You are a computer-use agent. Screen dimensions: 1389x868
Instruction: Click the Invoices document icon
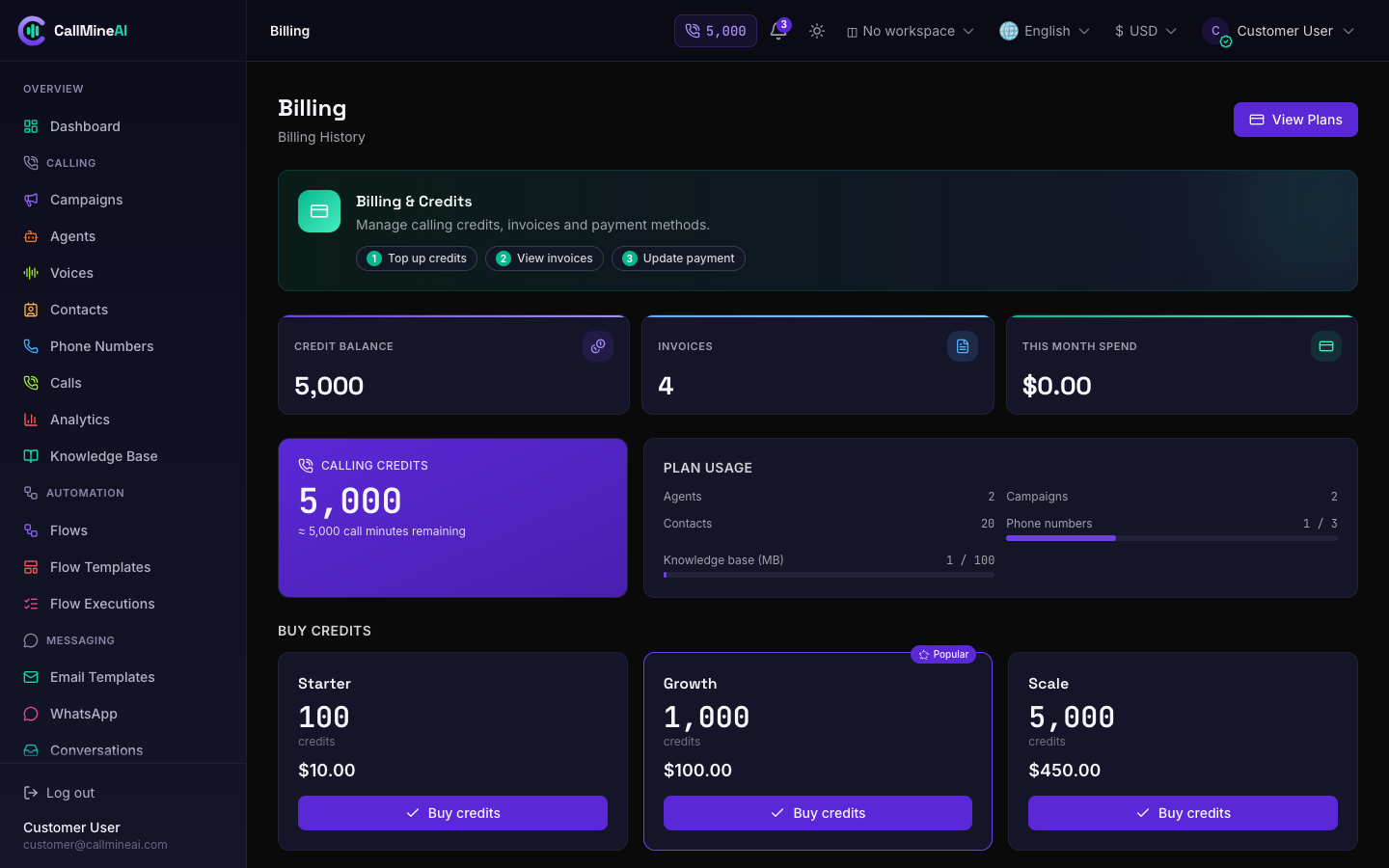point(963,346)
